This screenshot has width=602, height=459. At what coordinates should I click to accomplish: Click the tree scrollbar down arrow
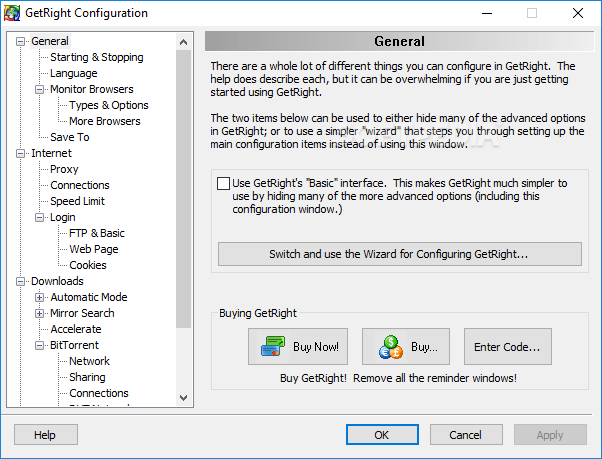coord(184,398)
